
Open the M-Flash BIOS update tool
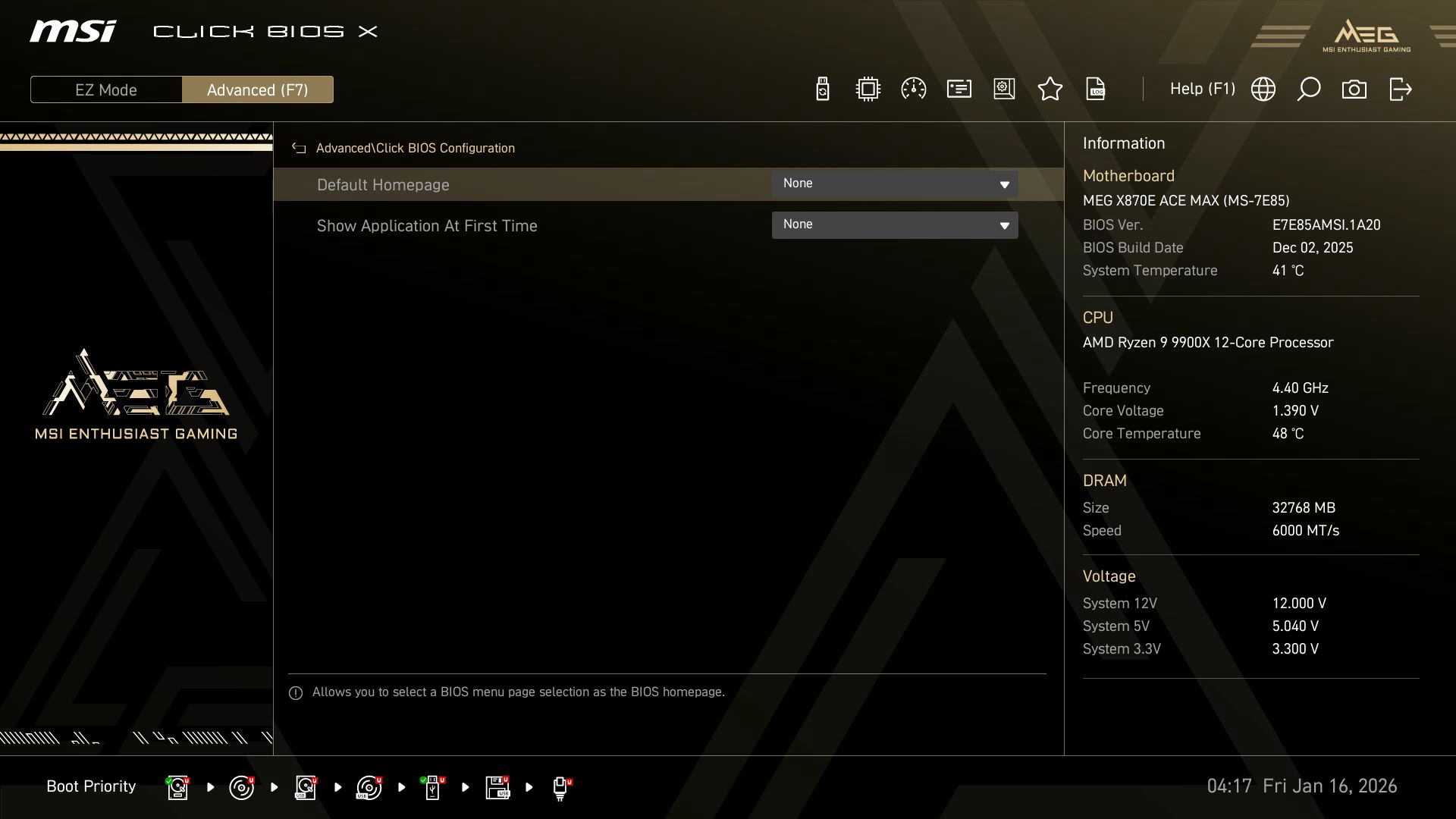(x=821, y=89)
